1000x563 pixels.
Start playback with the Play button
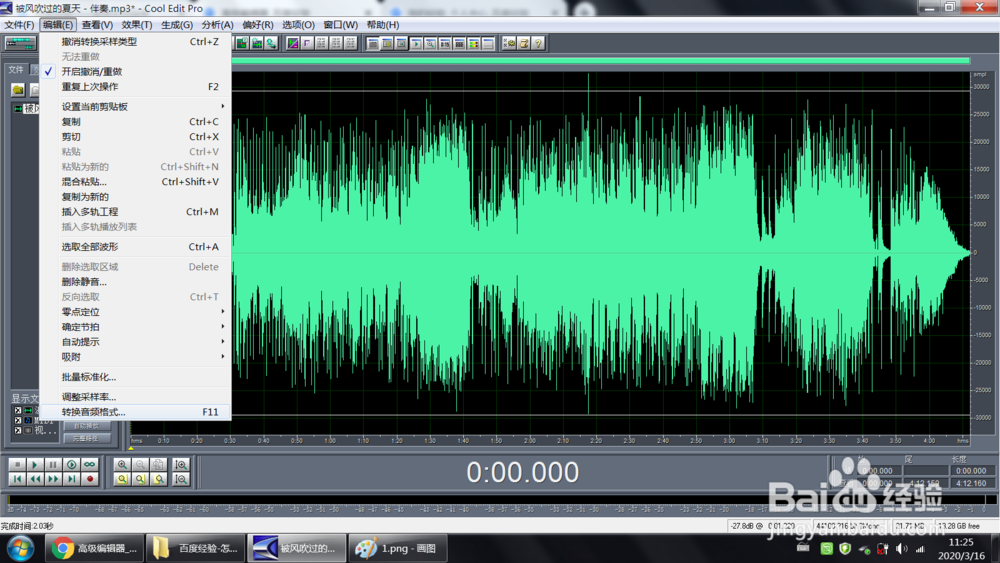pyautogui.click(x=35, y=465)
